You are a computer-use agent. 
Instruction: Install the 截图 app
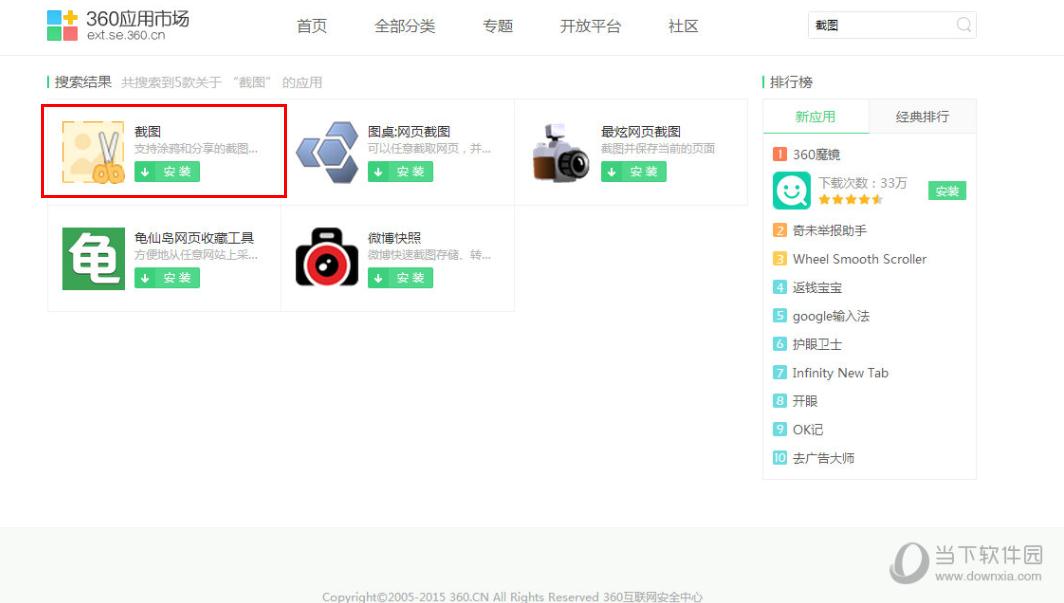[167, 172]
